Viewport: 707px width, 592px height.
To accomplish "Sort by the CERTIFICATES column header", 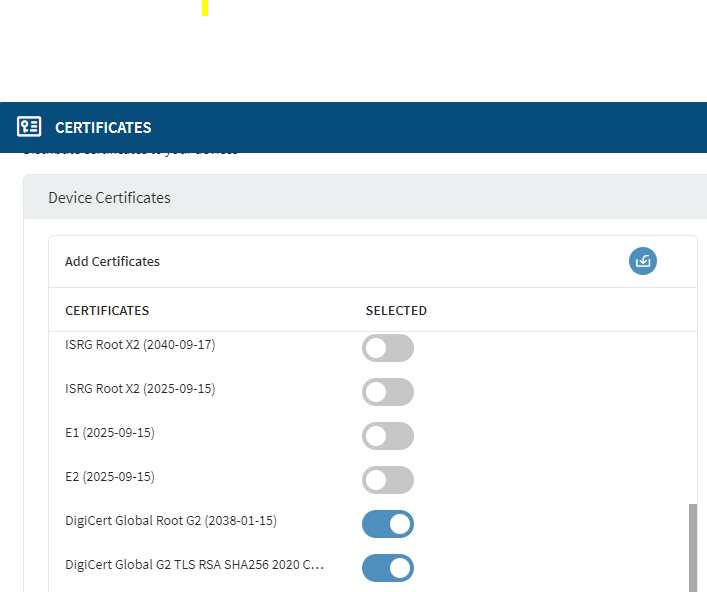I will coord(107,311).
